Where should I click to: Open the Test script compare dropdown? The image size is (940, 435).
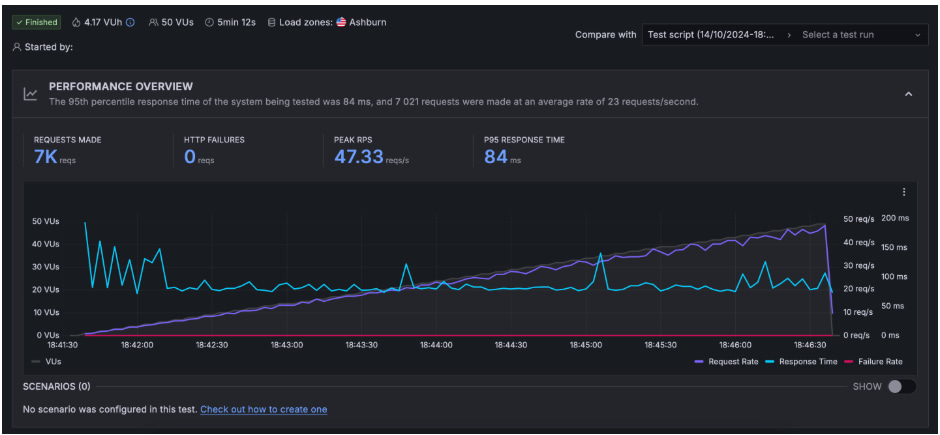(712, 35)
